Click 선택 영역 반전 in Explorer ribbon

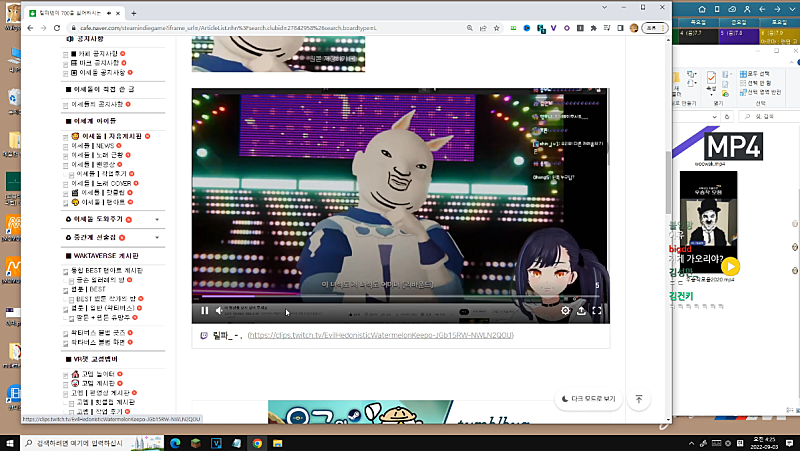pos(761,92)
